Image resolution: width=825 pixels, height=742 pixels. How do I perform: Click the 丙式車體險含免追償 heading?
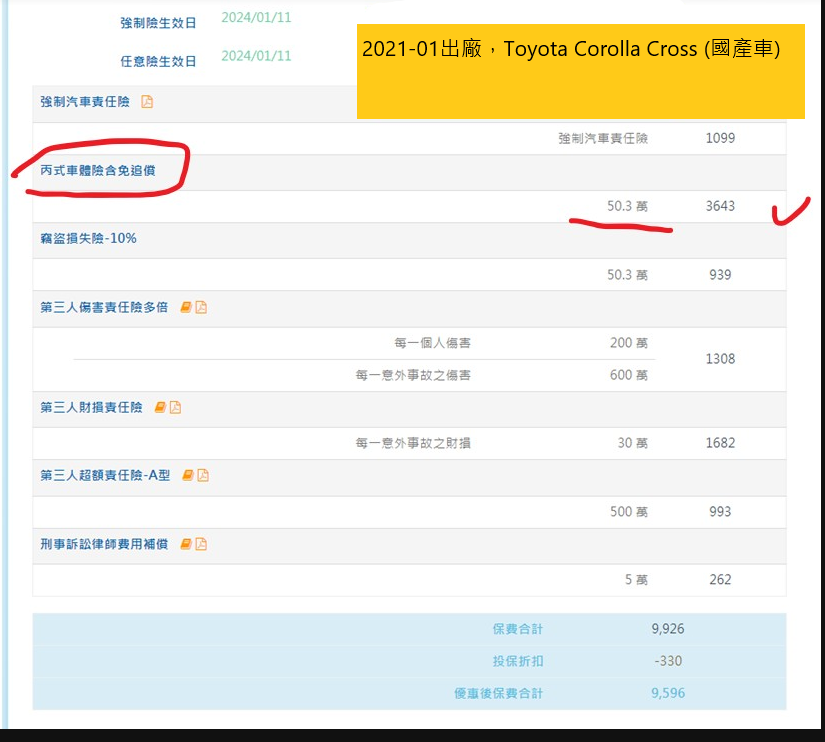tap(98, 171)
